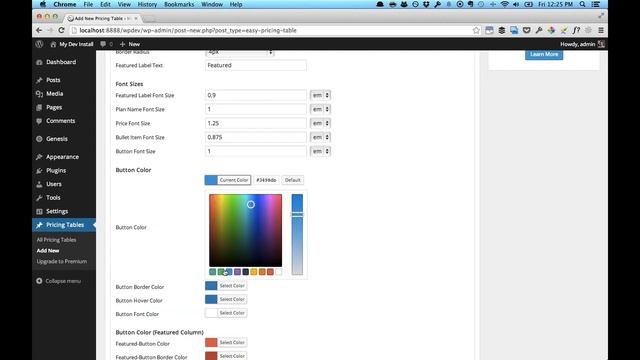Click in the Featured Label Text field

pos(256,65)
